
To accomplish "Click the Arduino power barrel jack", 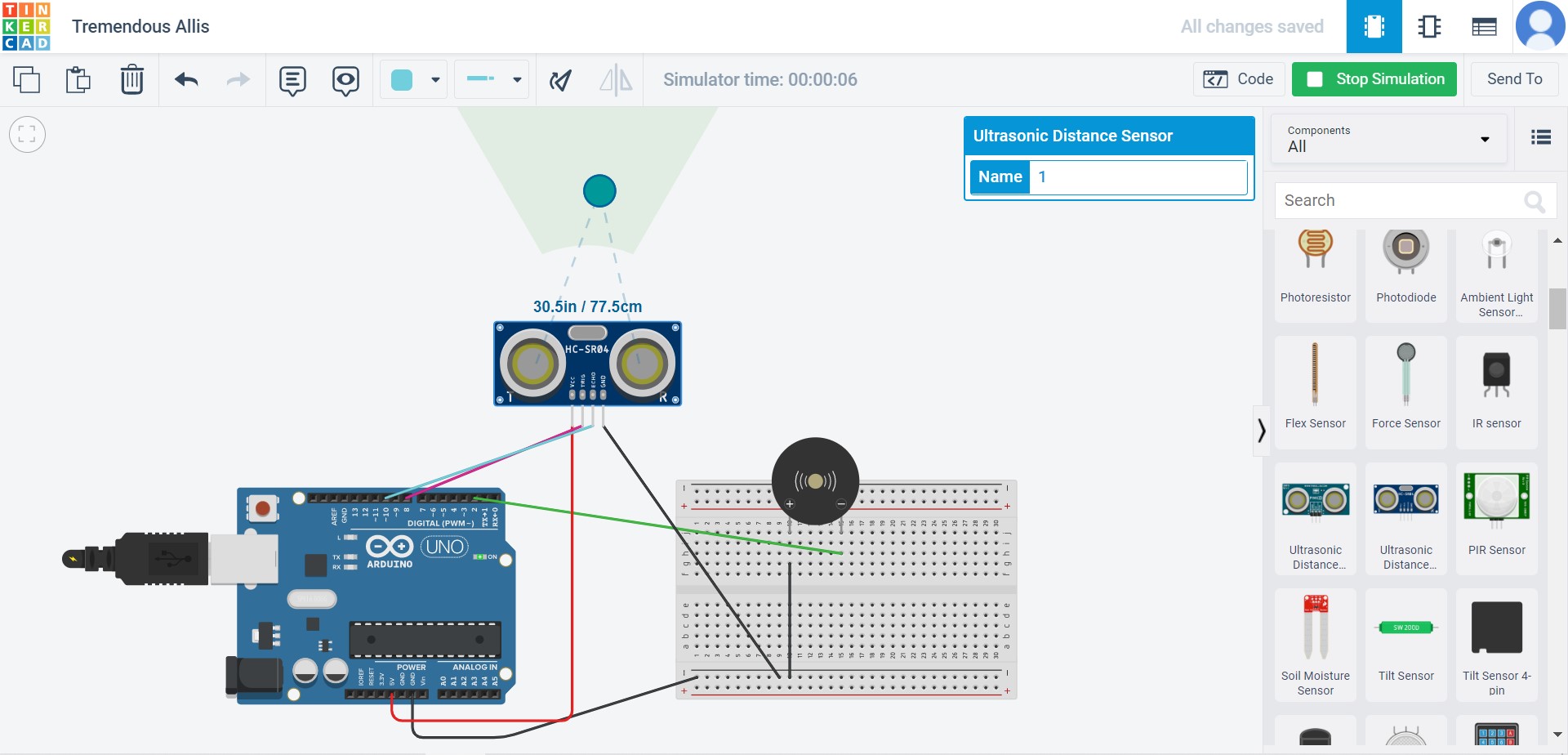I will tap(254, 677).
